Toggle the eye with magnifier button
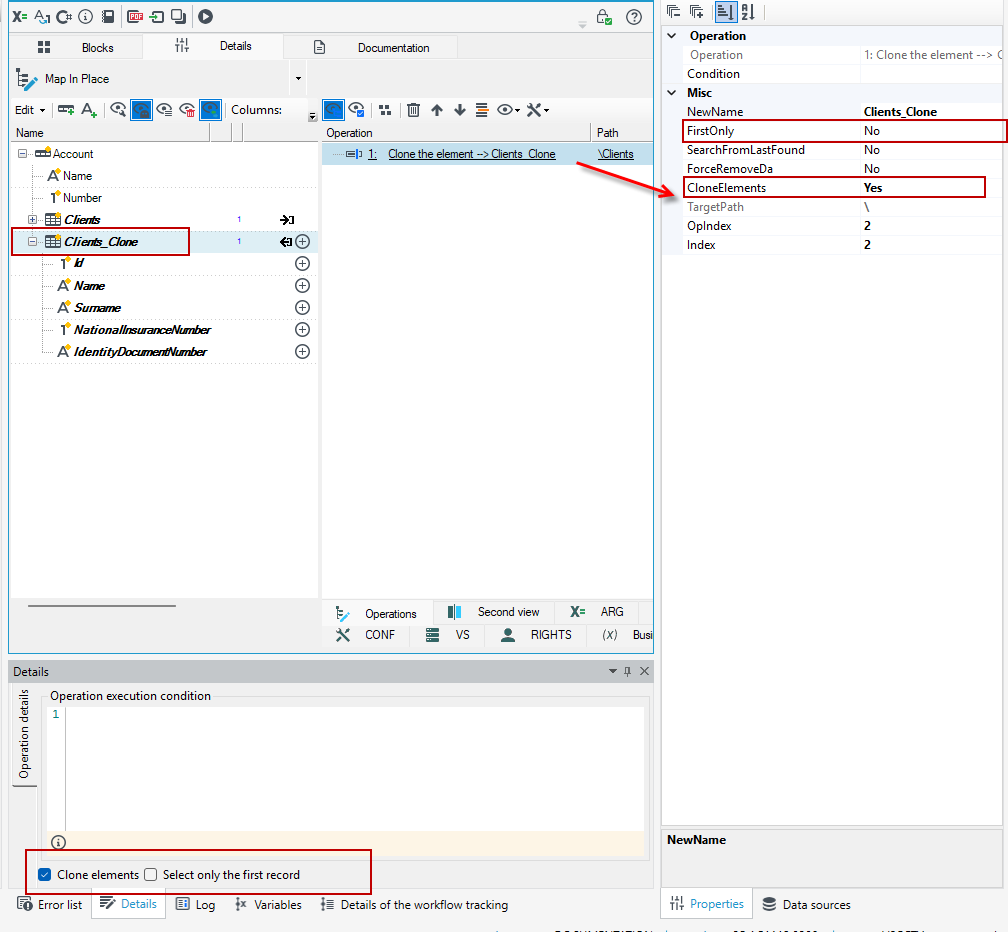 tap(118, 110)
